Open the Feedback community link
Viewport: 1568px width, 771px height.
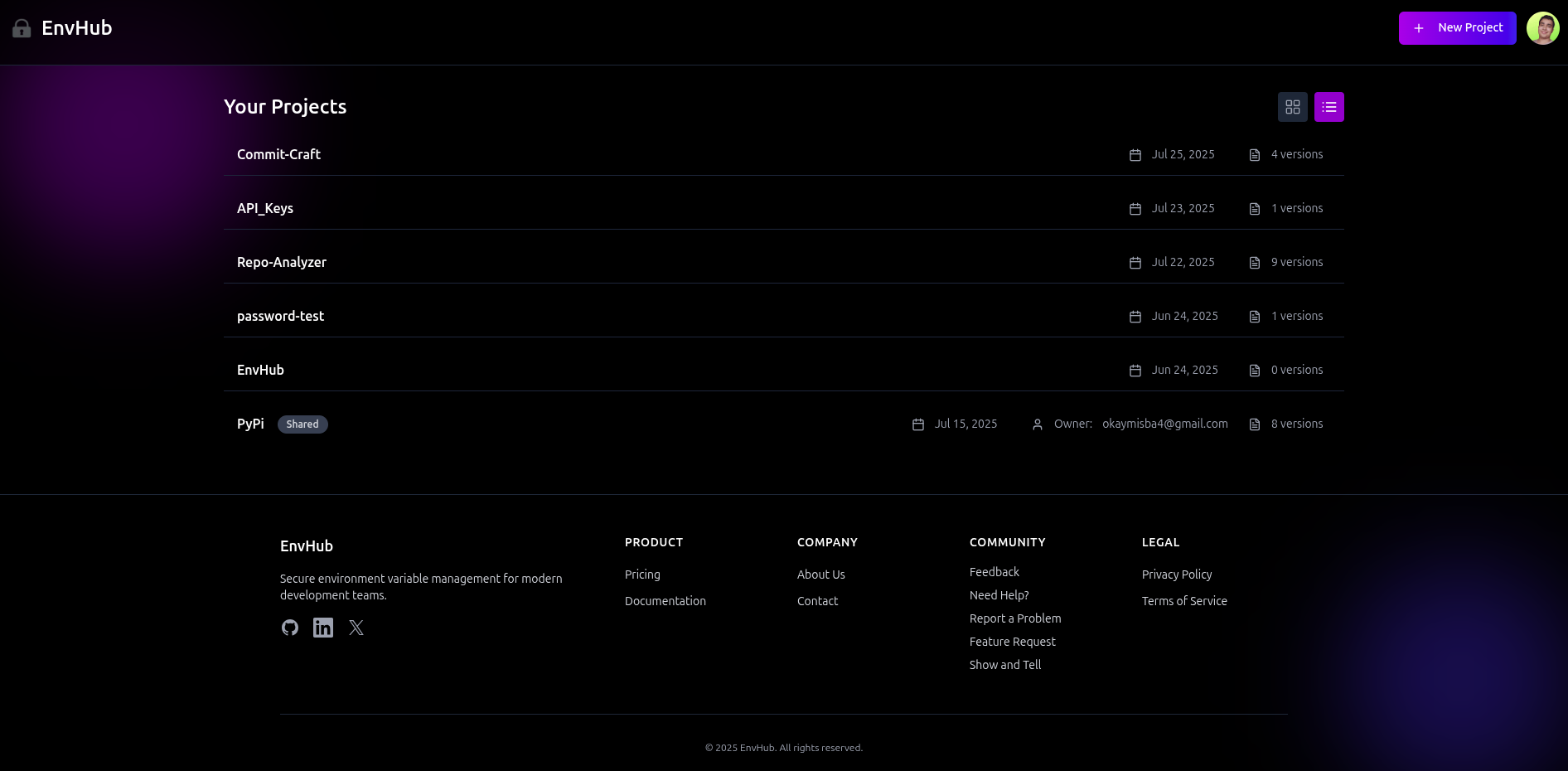(x=995, y=572)
